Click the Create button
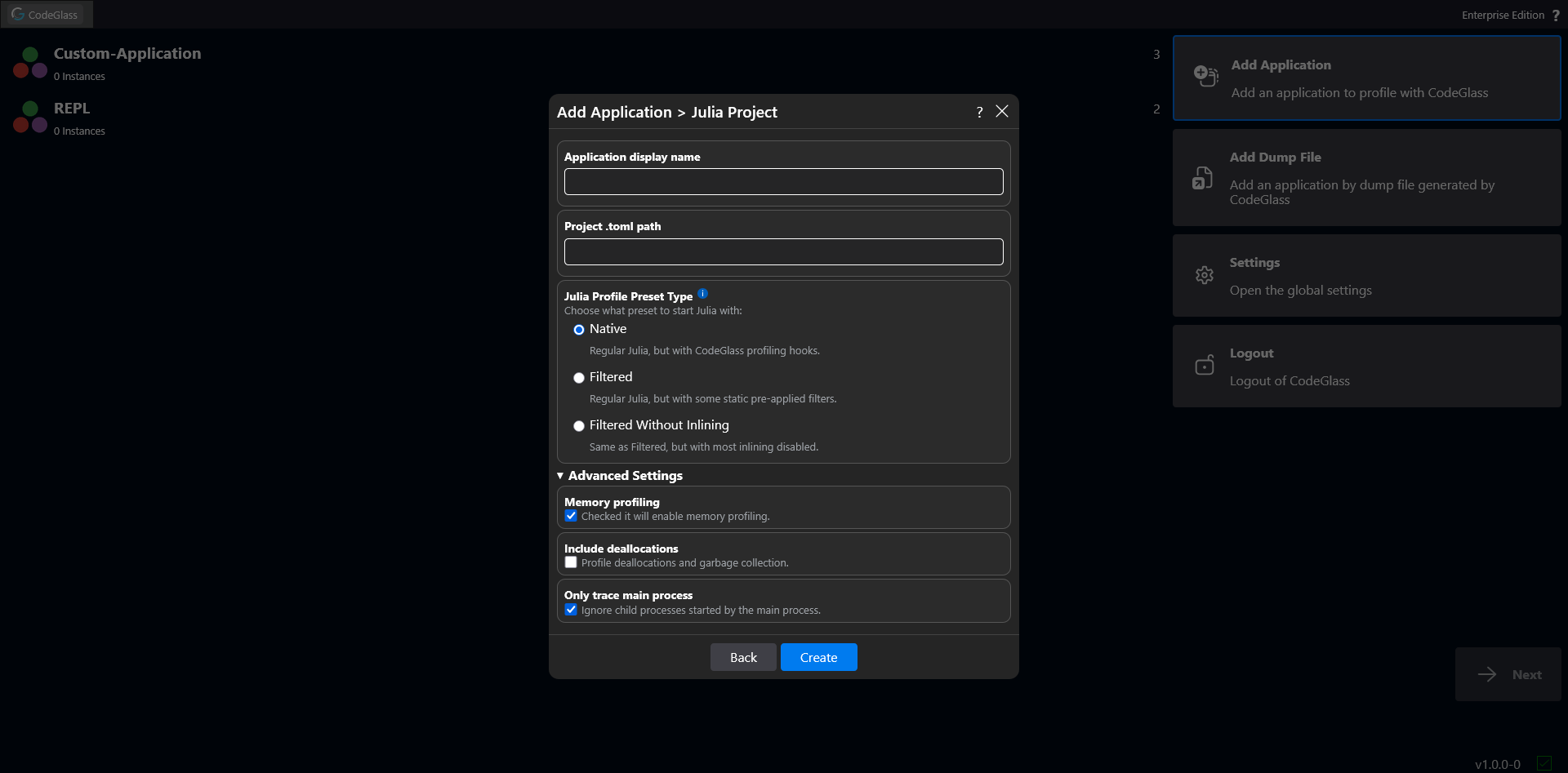 (x=819, y=657)
